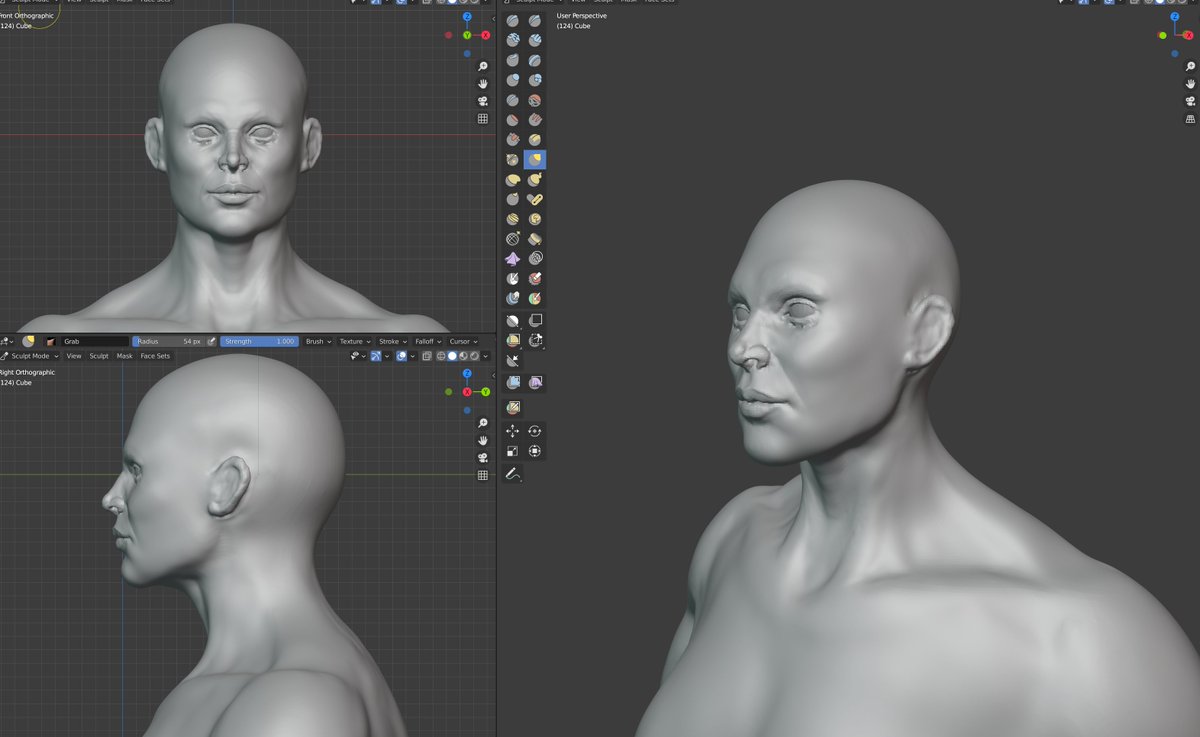Viewport: 1200px width, 737px height.
Task: Toggle X-ray in Right Orthographic viewport header
Action: click(427, 356)
